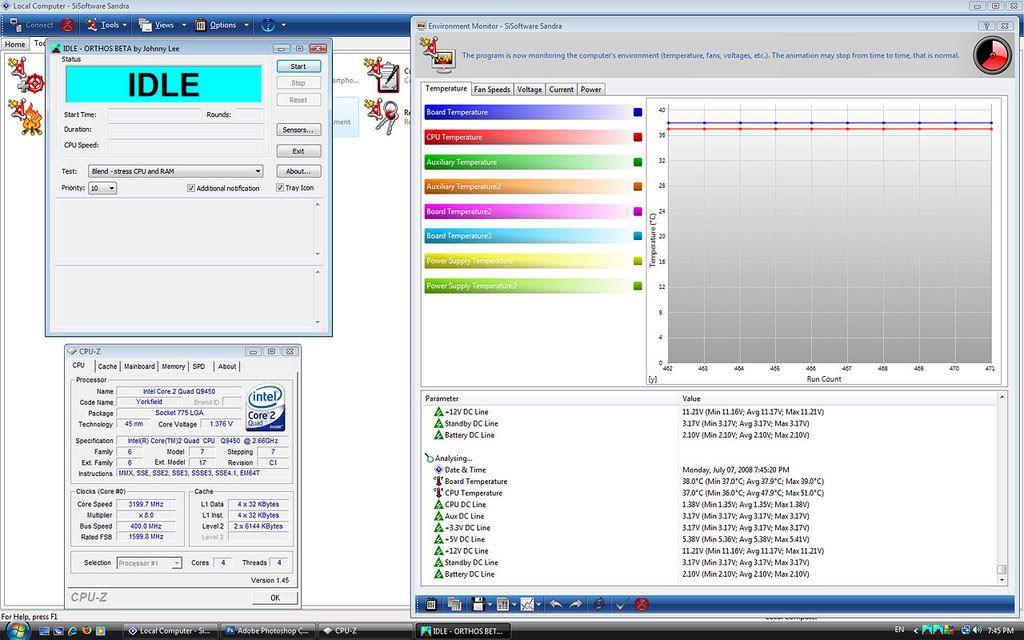Switch to the Current tab in Environment Monitor
1024x640 pixels.
561,89
